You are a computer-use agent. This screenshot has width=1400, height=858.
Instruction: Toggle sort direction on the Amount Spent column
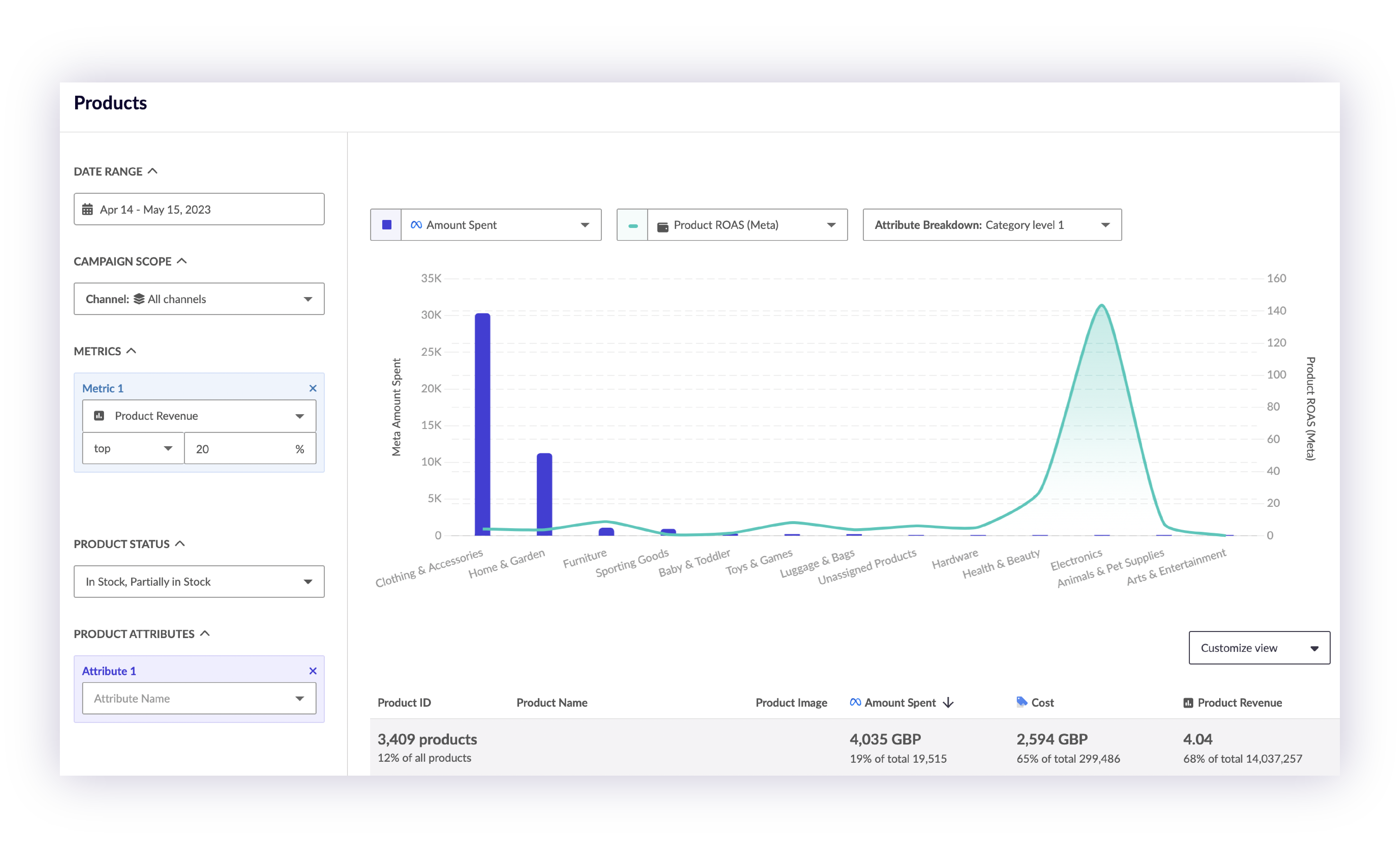tap(948, 702)
